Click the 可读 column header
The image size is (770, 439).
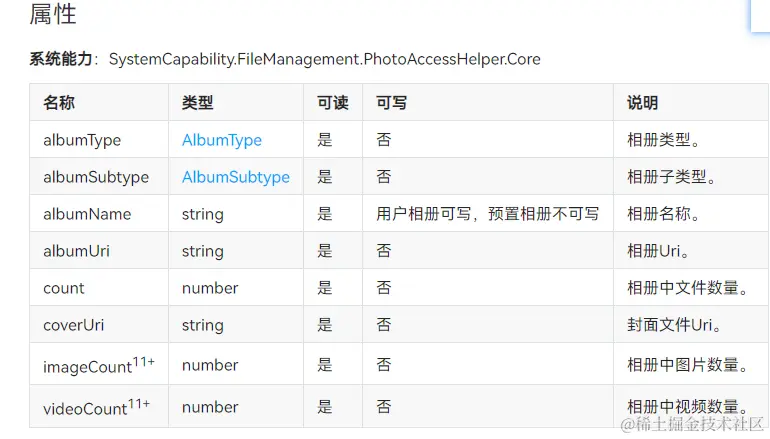point(332,103)
